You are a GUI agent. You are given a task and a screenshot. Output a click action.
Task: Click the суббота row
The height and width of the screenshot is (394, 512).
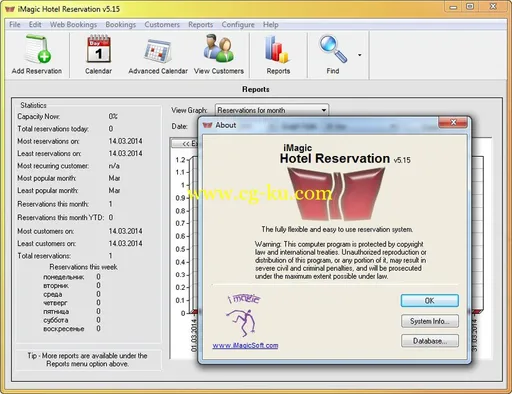[x=72, y=320]
